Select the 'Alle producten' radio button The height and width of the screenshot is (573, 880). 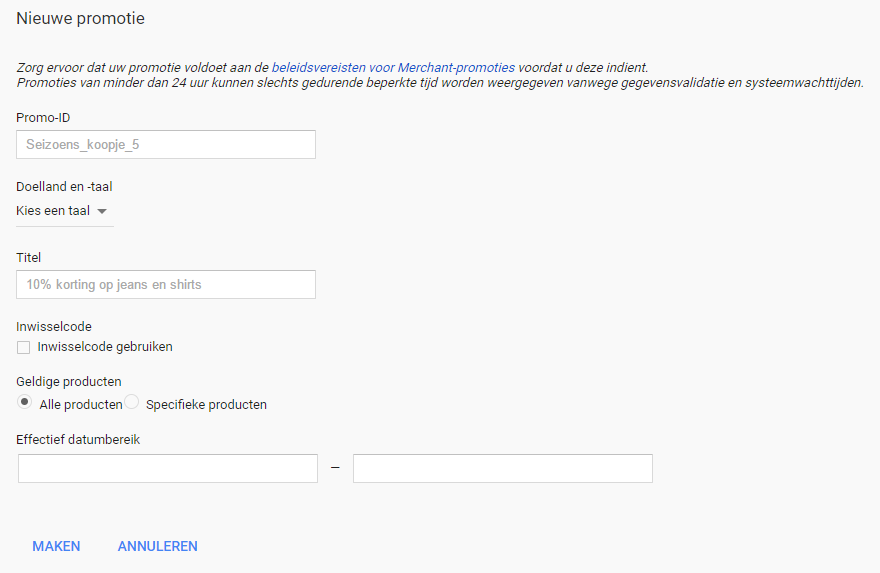[x=24, y=402]
